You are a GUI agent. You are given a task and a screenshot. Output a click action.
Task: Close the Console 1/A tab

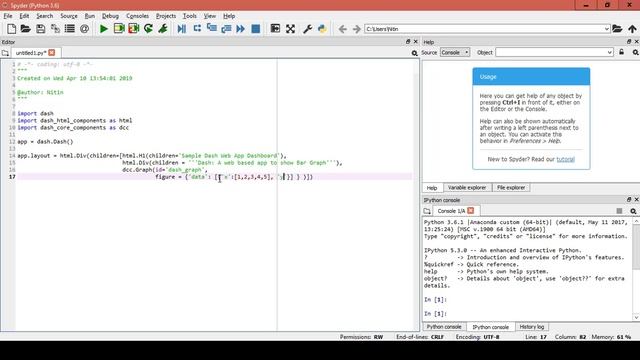click(x=471, y=211)
